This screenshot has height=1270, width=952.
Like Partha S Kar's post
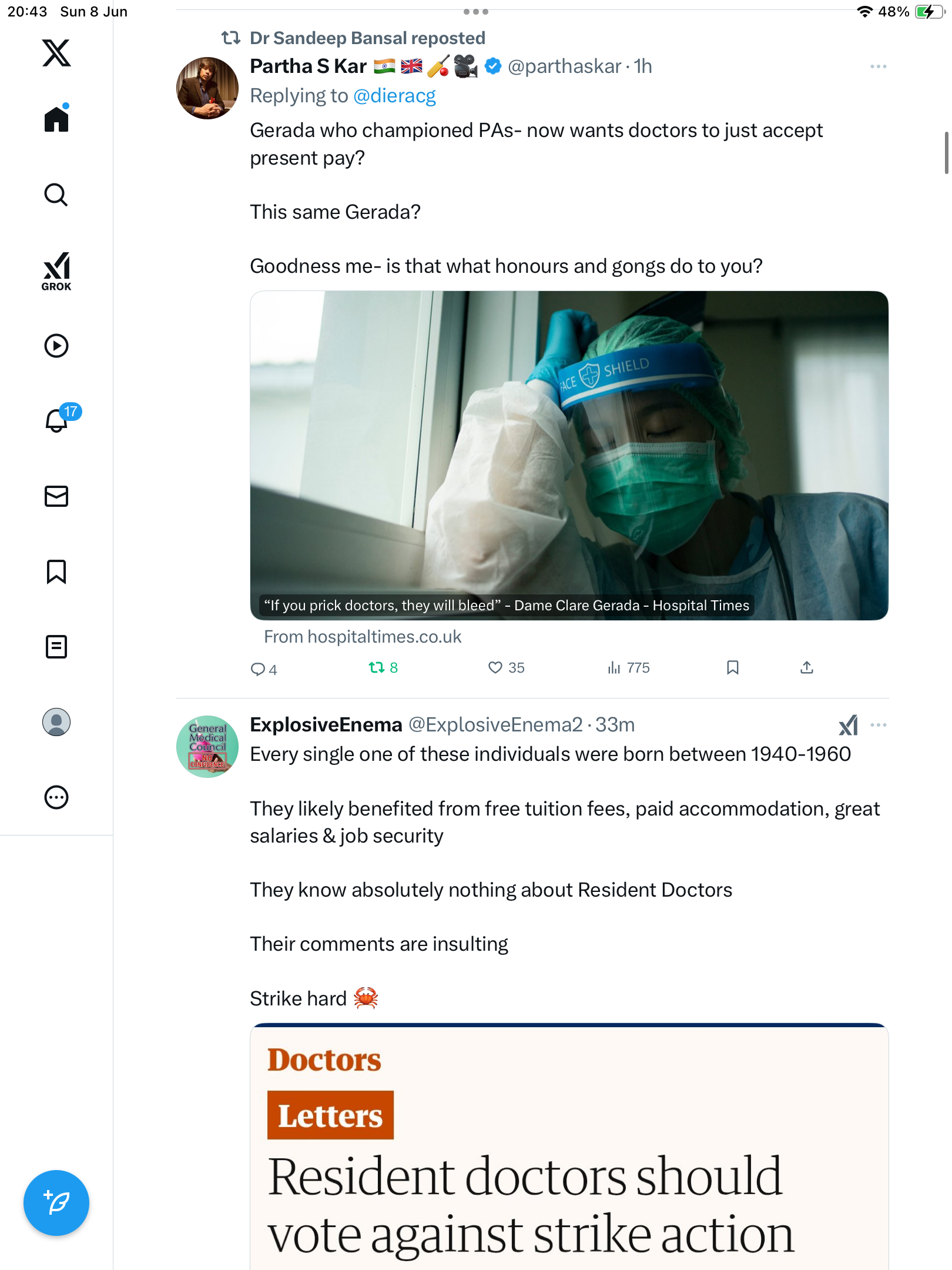pos(507,668)
